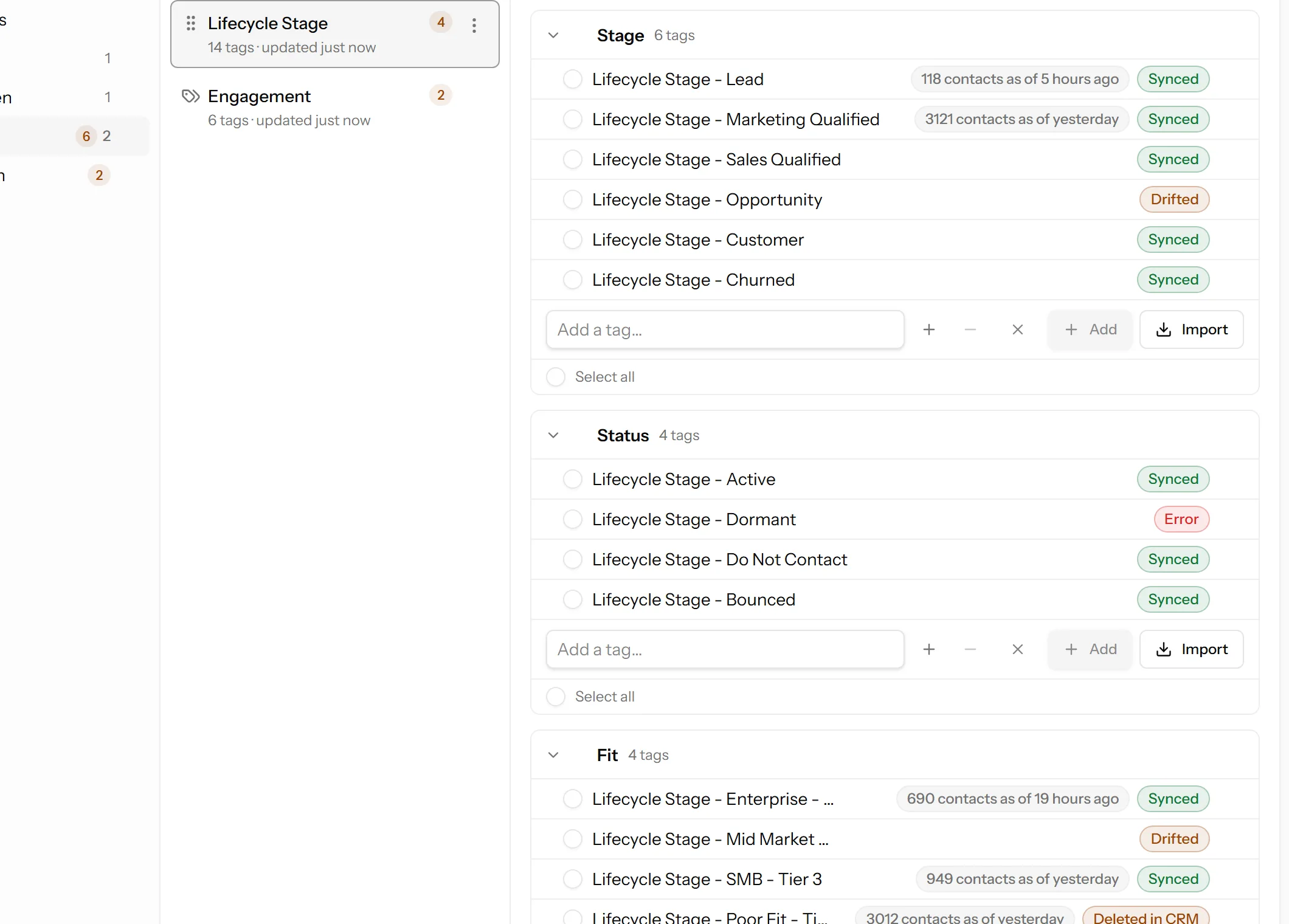The height and width of the screenshot is (924, 1289).
Task: Click the Error badge on the Dormant row
Action: [1182, 519]
